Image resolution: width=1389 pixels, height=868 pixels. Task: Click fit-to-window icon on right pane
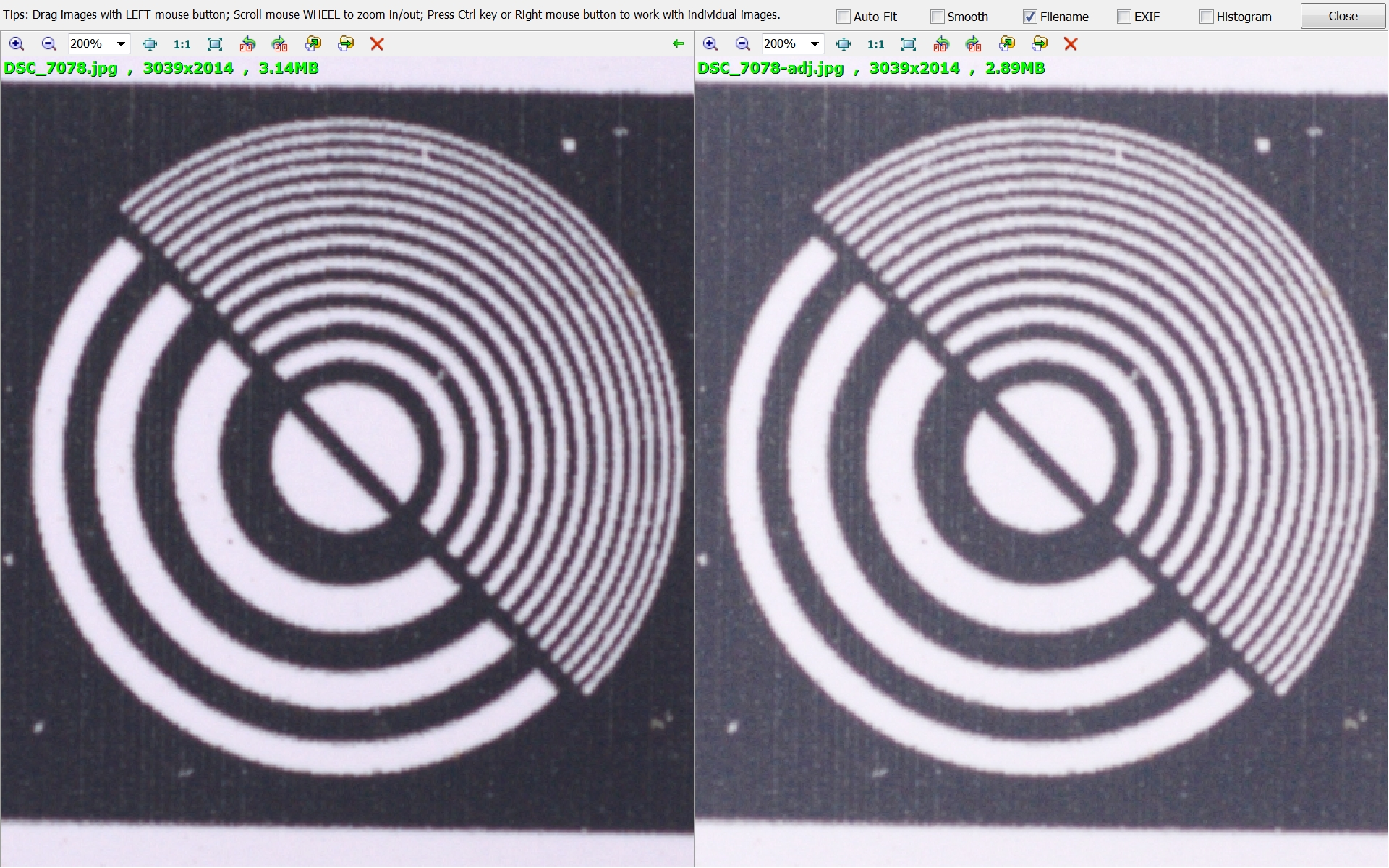coord(909,44)
